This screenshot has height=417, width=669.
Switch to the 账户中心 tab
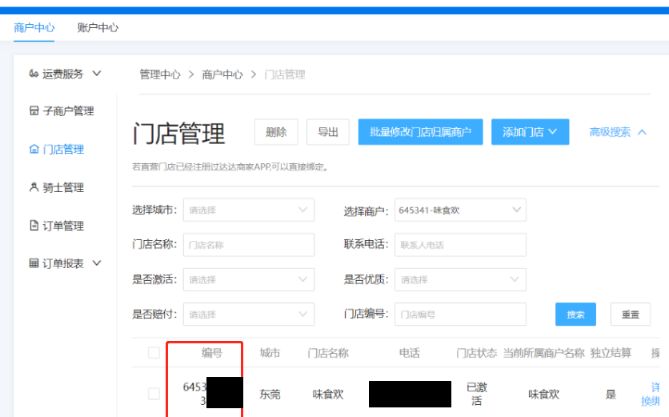pos(98,28)
